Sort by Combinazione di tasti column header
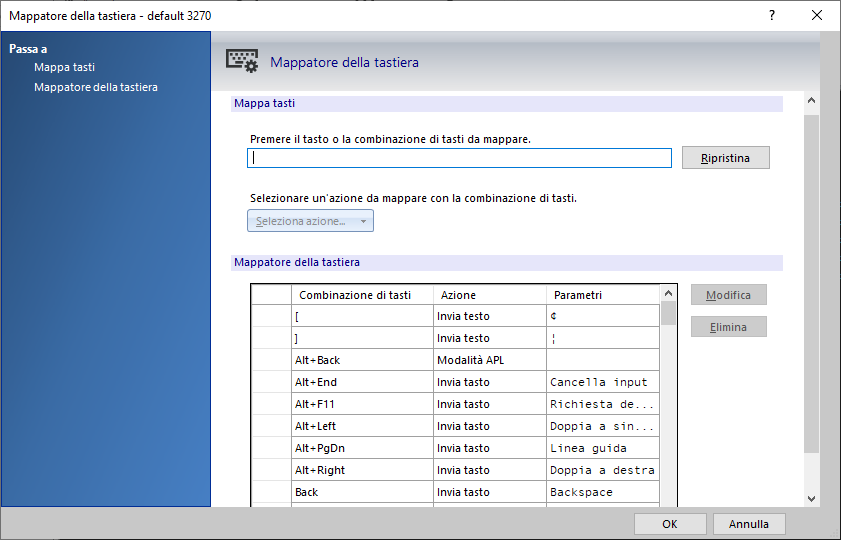The image size is (841, 540). coord(355,295)
